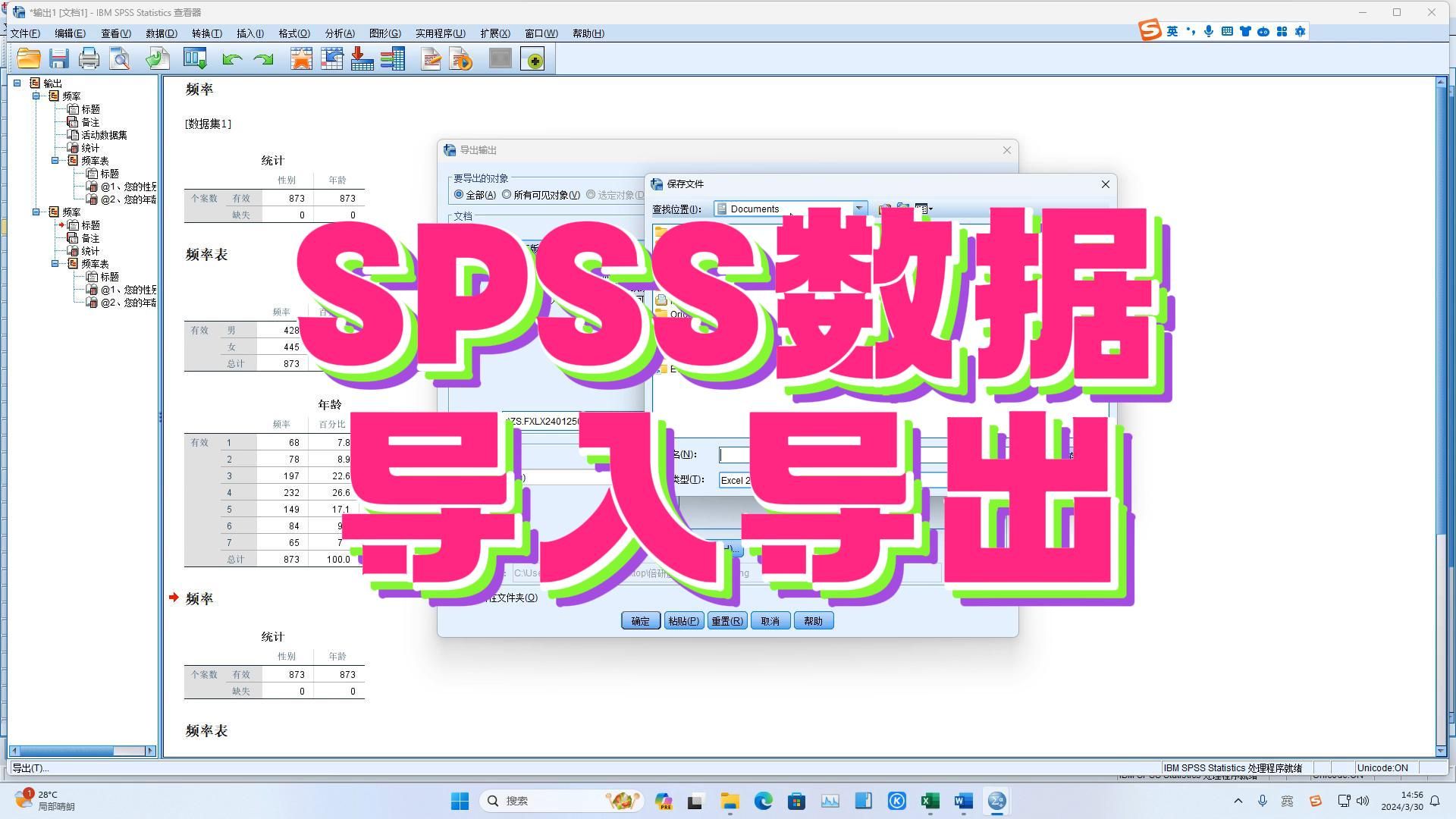Click the green Redo arrow
Screen dimensions: 1456x819
(x=263, y=59)
